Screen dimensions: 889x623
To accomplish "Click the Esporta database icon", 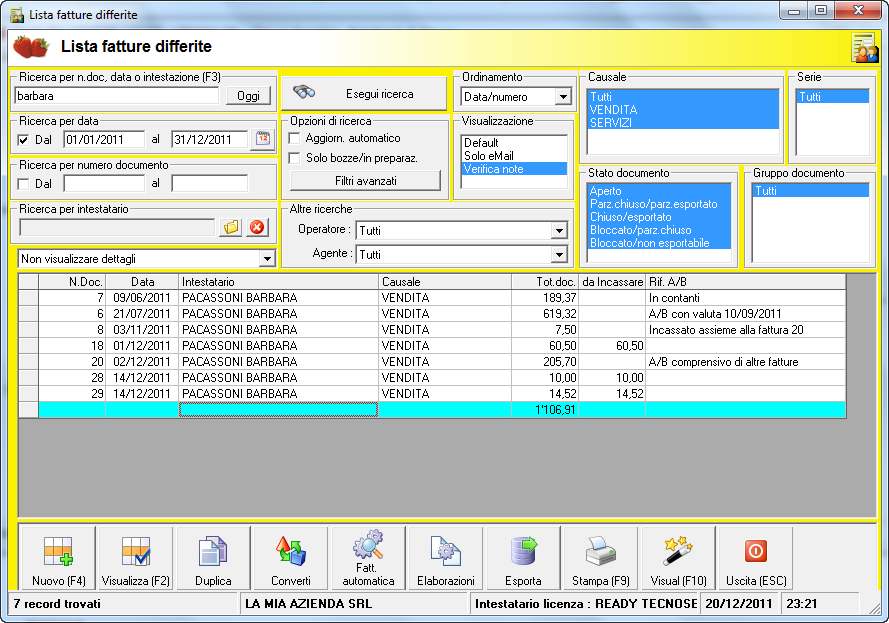I will pyautogui.click(x=523, y=552).
